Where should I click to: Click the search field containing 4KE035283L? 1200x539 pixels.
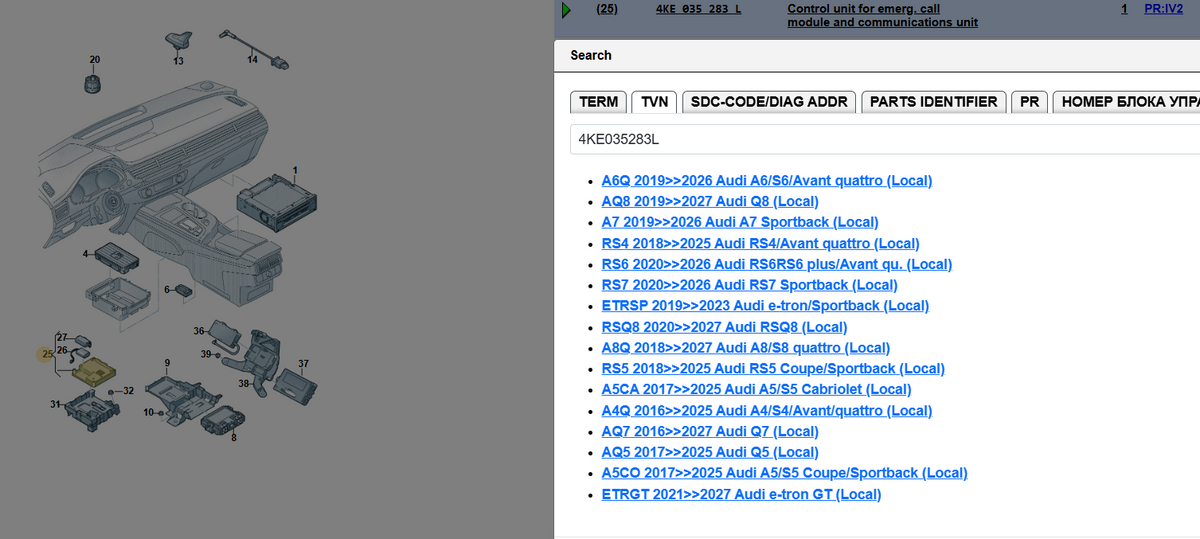[885, 140]
